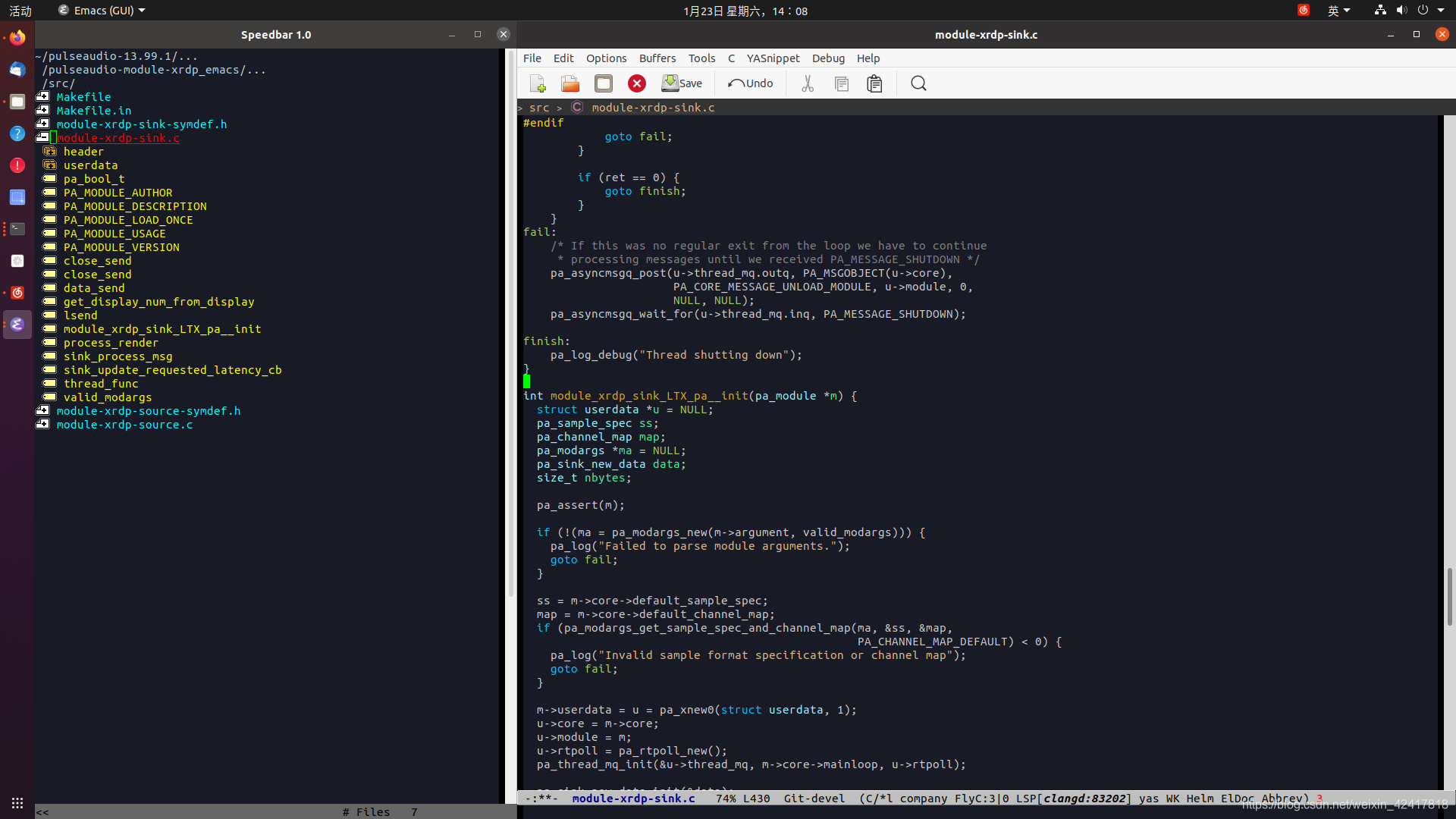Open the YASnippet menu
The width and height of the screenshot is (1456, 819).
[x=773, y=58]
